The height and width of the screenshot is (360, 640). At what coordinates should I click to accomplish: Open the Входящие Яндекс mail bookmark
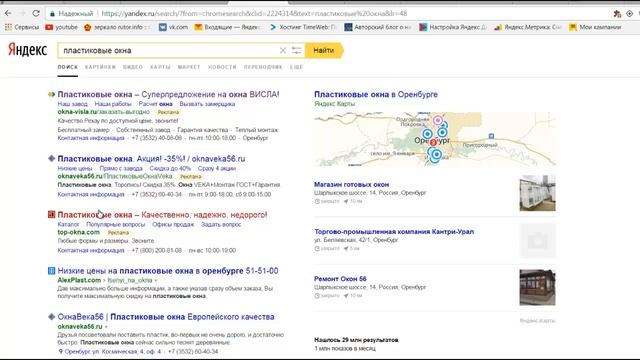(x=227, y=27)
